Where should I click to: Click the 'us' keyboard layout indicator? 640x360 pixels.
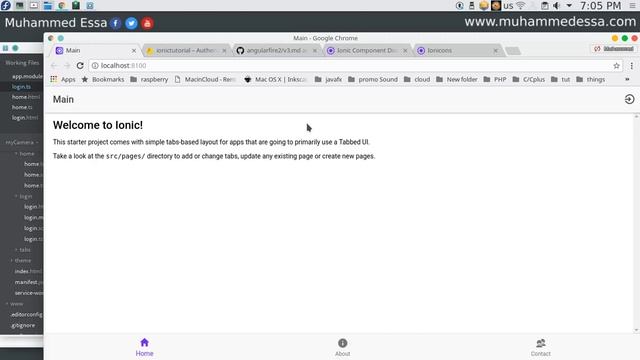(x=508, y=6)
